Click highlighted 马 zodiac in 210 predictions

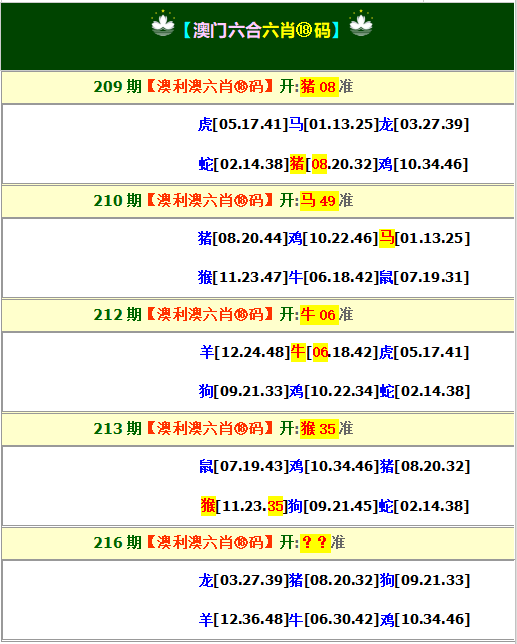387,238
